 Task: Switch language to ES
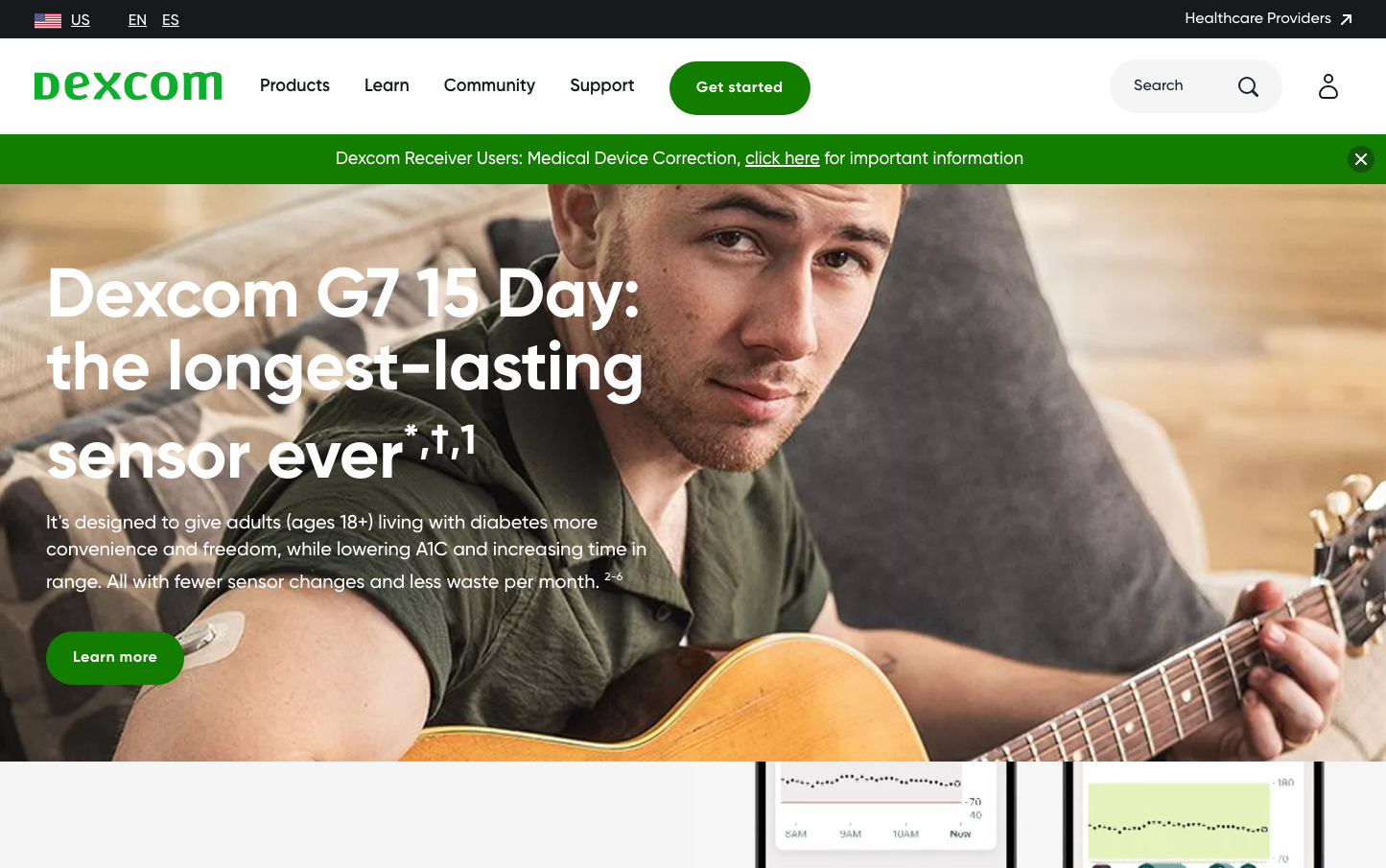tap(171, 20)
